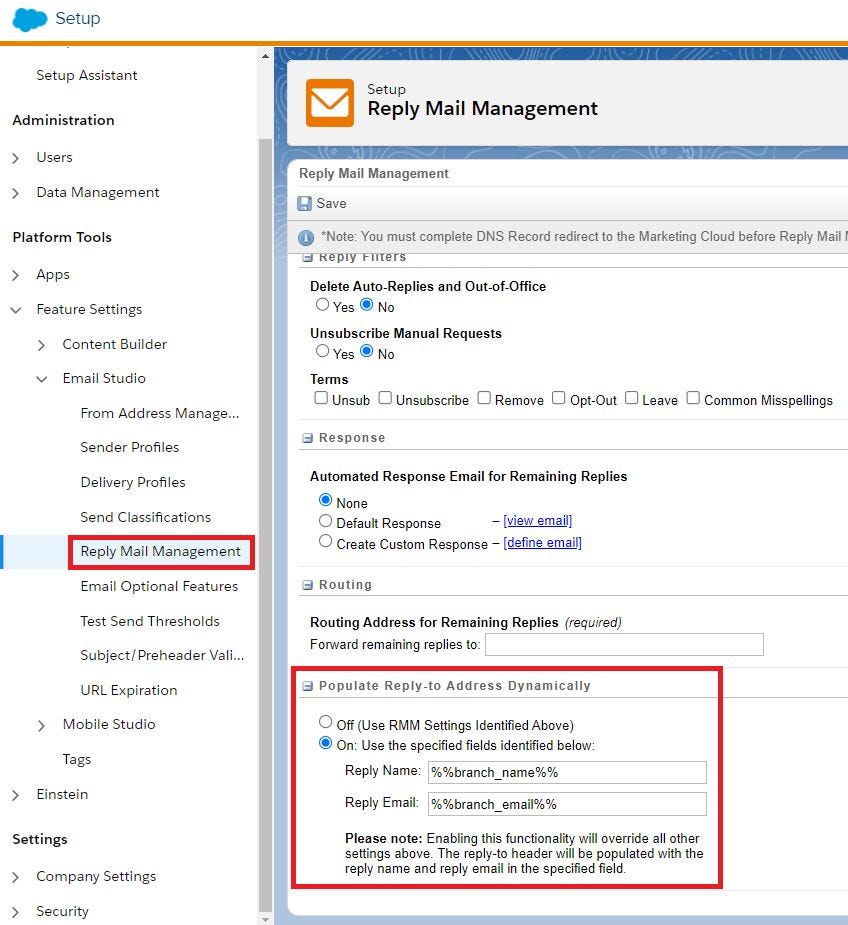
Task: Click sidebar scrollbar down arrow
Action: point(265,919)
